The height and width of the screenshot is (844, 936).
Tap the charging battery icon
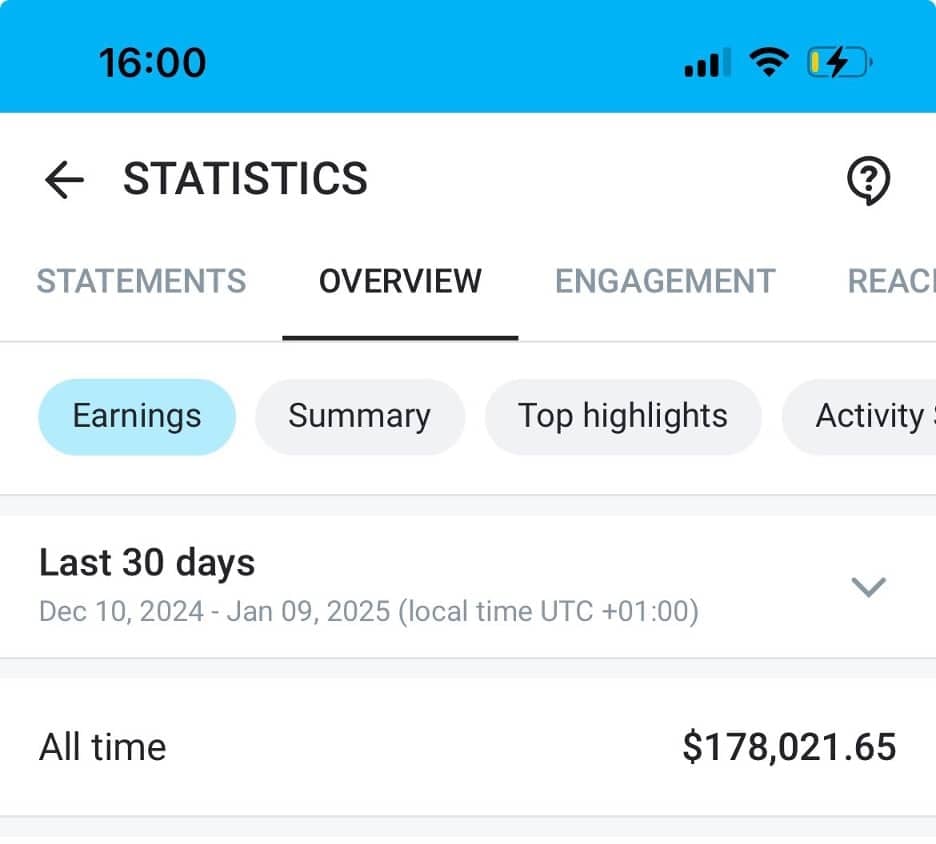[x=835, y=60]
